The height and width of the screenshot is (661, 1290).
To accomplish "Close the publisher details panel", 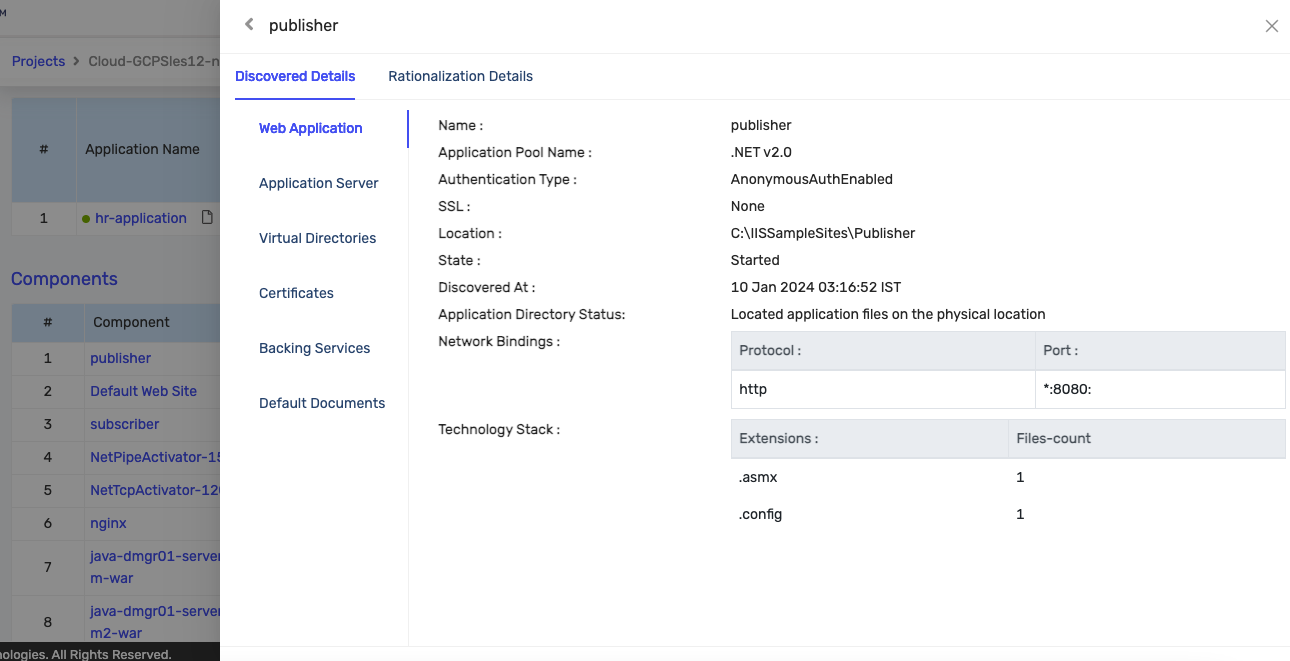I will [x=1271, y=26].
